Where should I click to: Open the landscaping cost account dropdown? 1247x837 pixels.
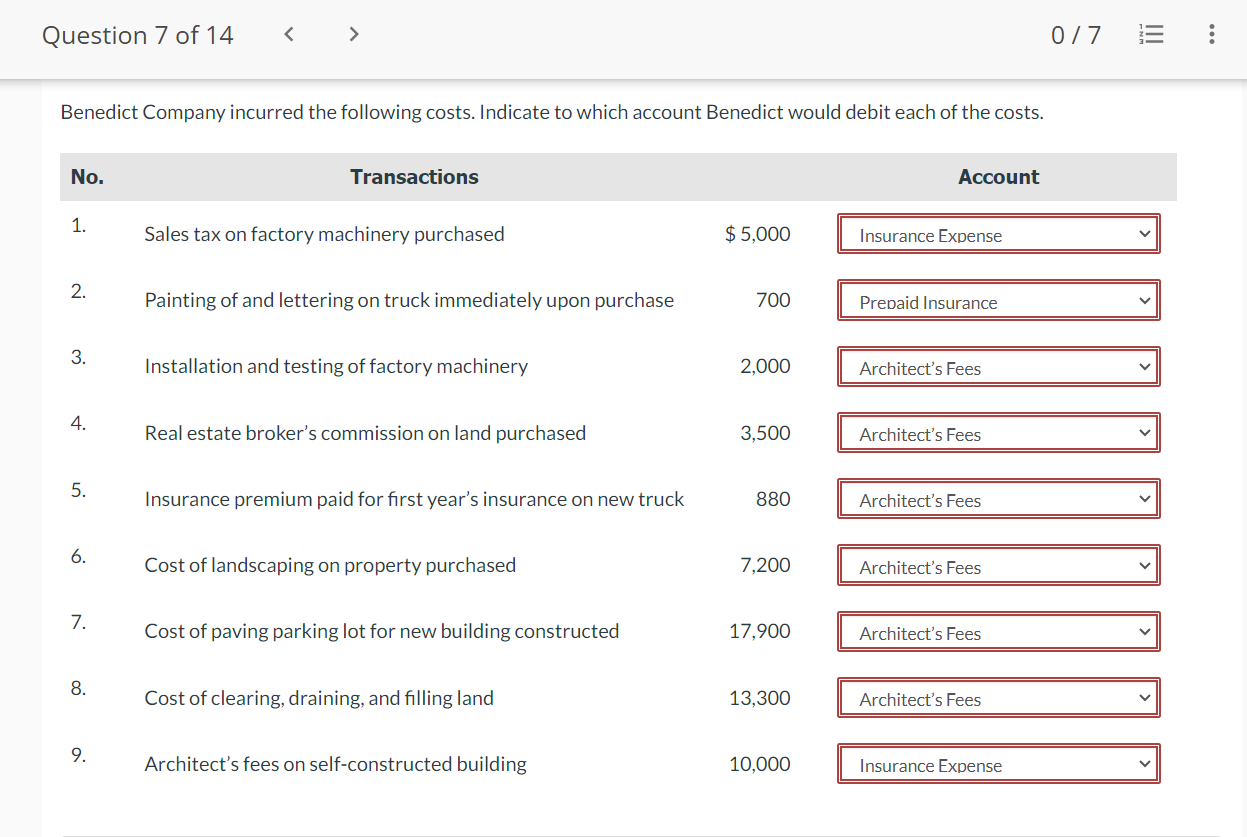click(998, 565)
